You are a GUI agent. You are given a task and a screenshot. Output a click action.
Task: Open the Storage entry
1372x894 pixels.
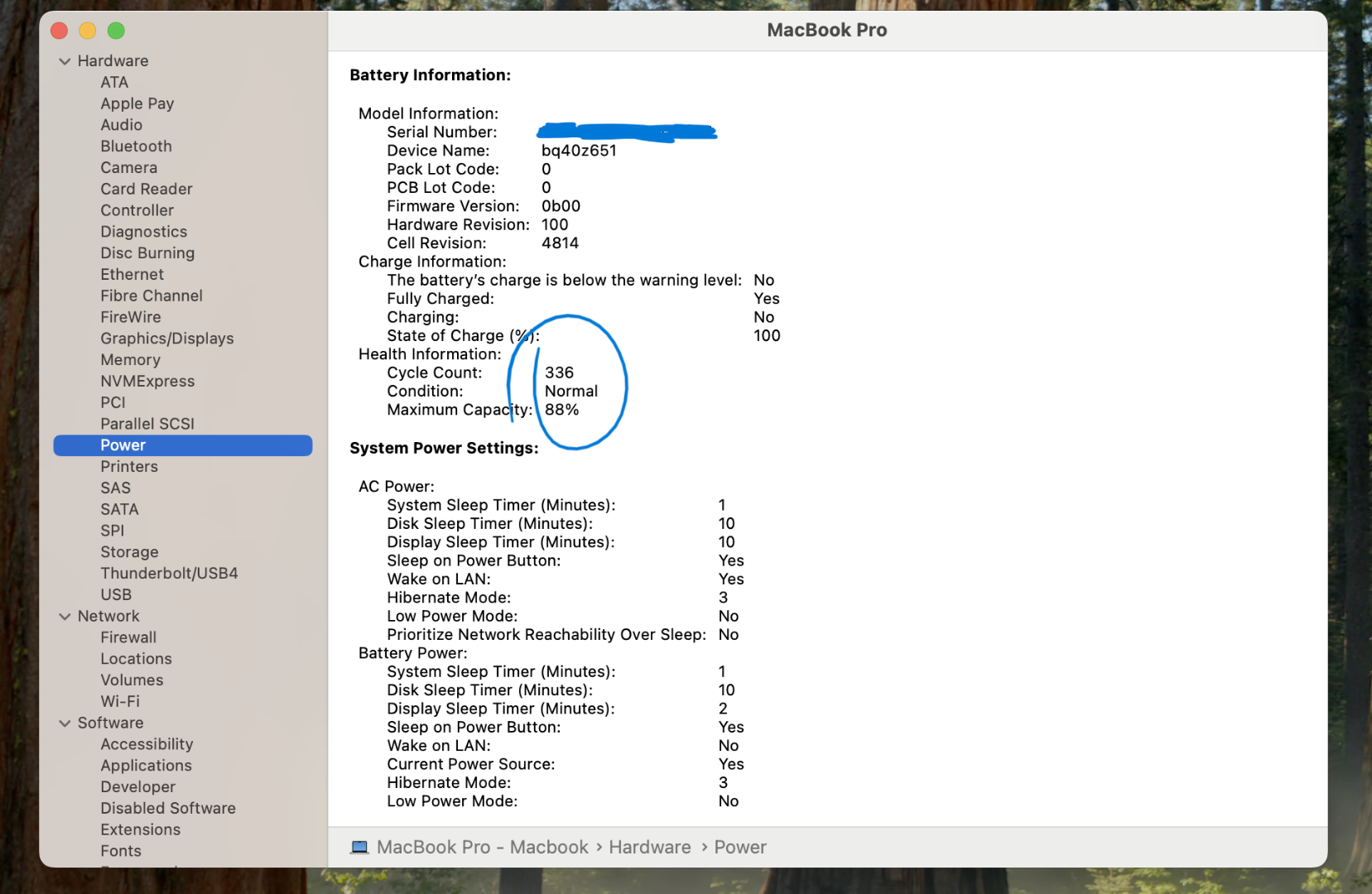click(129, 552)
